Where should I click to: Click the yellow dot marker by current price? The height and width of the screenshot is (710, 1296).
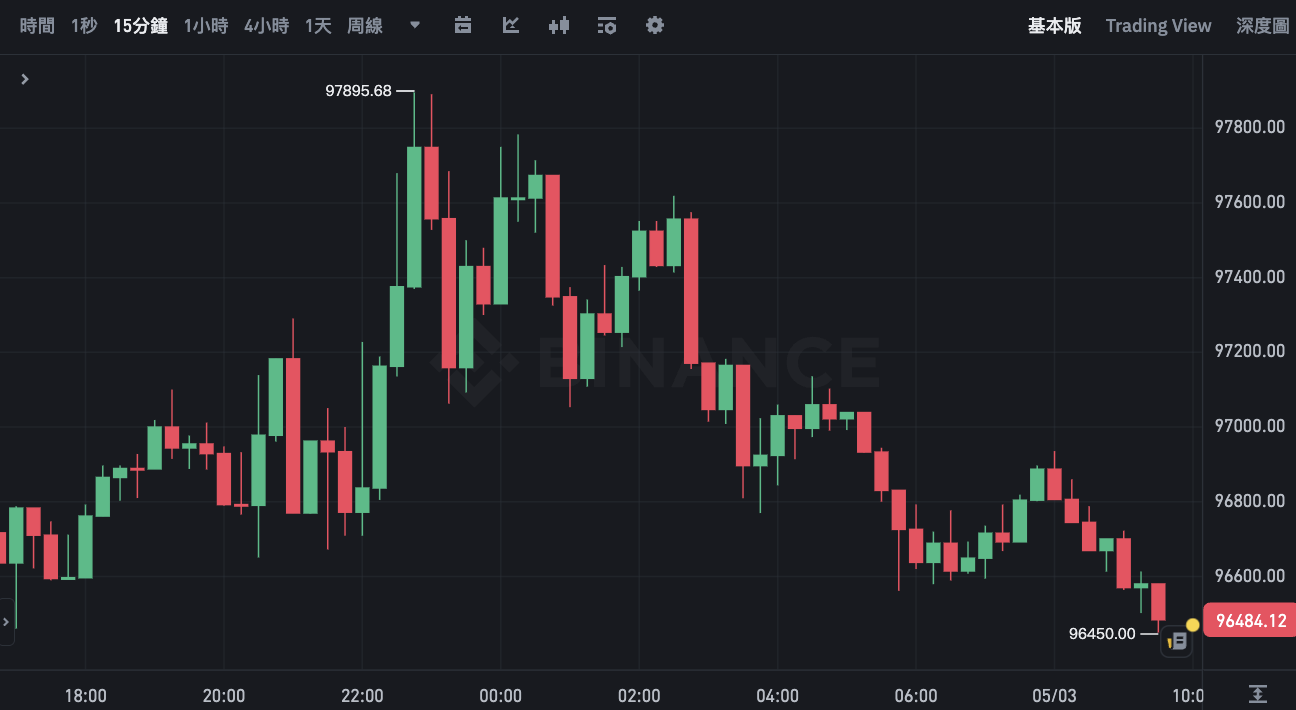1192,625
